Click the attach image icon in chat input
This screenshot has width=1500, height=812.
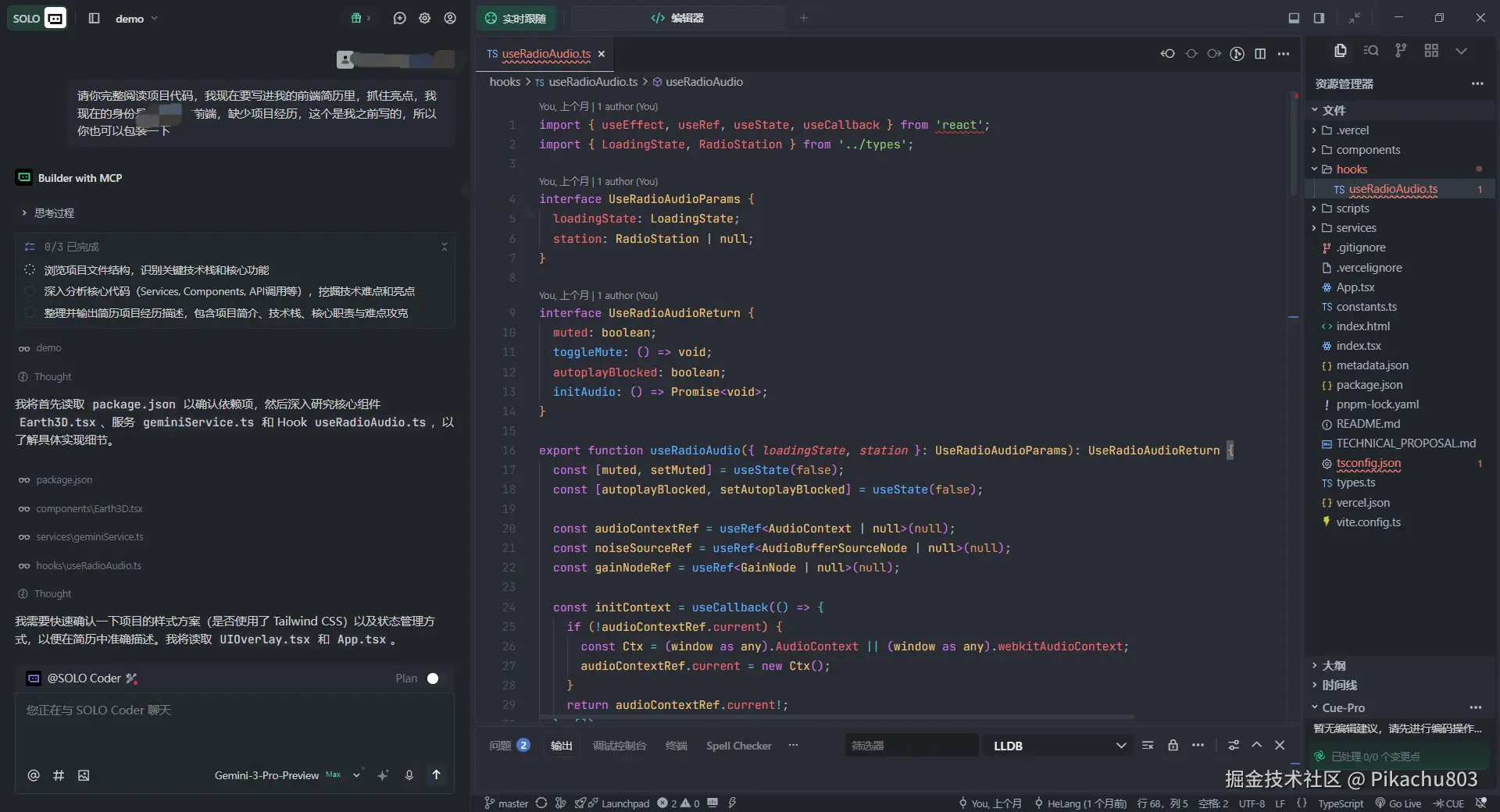[84, 775]
